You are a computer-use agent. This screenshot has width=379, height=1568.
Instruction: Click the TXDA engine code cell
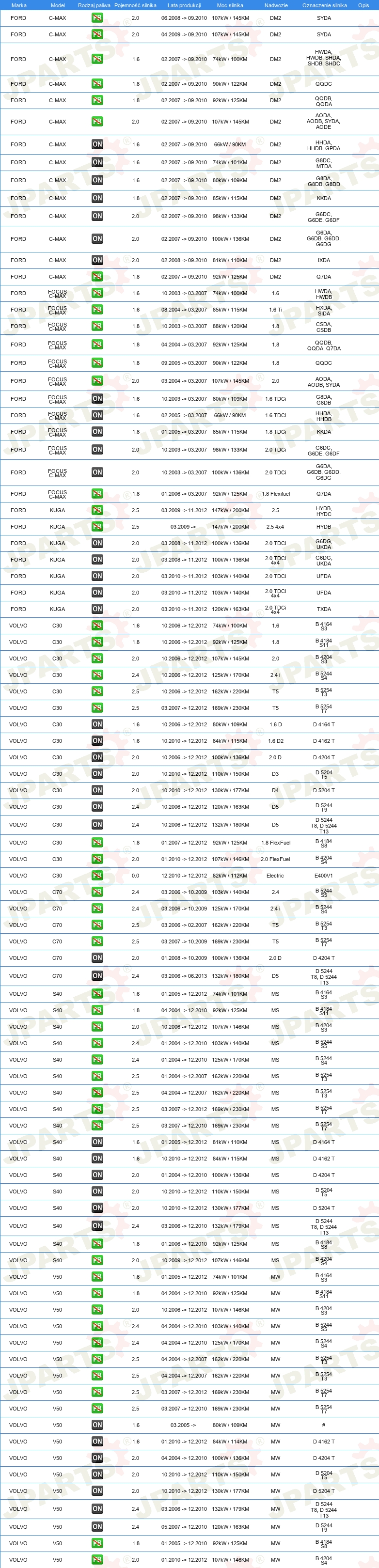click(324, 609)
